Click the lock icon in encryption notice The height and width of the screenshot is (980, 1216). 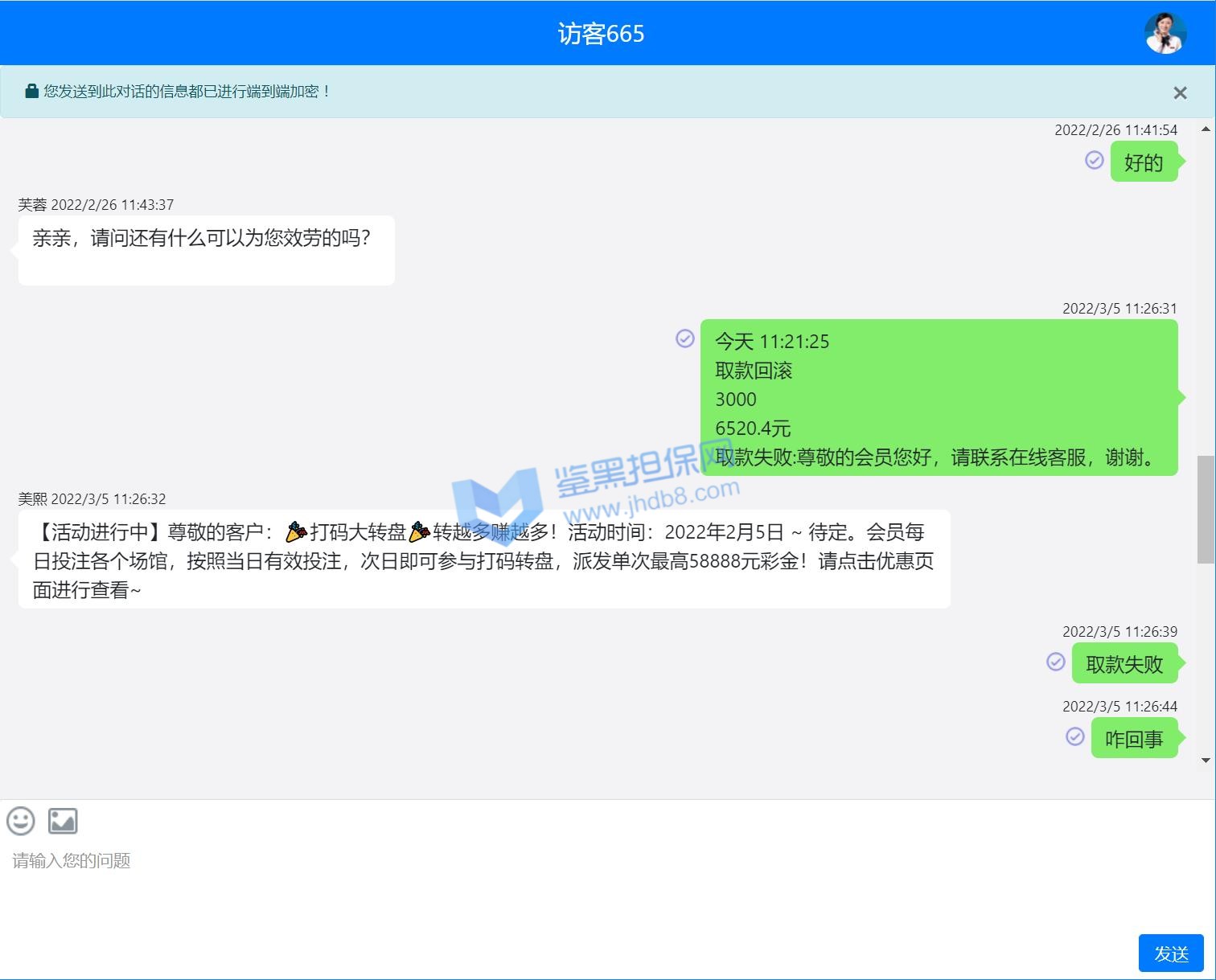click(x=32, y=91)
